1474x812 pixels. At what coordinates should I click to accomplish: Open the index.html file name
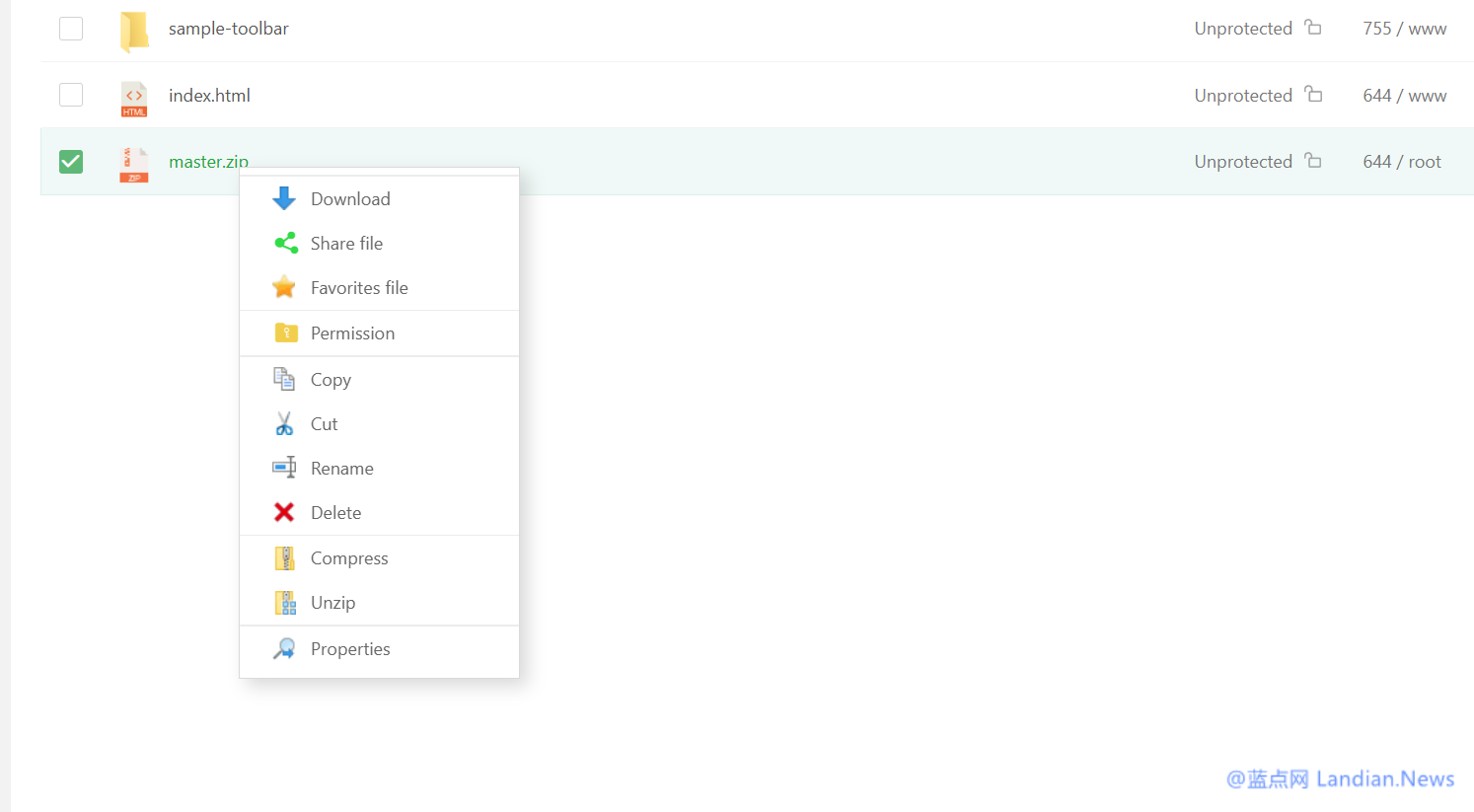coord(209,96)
